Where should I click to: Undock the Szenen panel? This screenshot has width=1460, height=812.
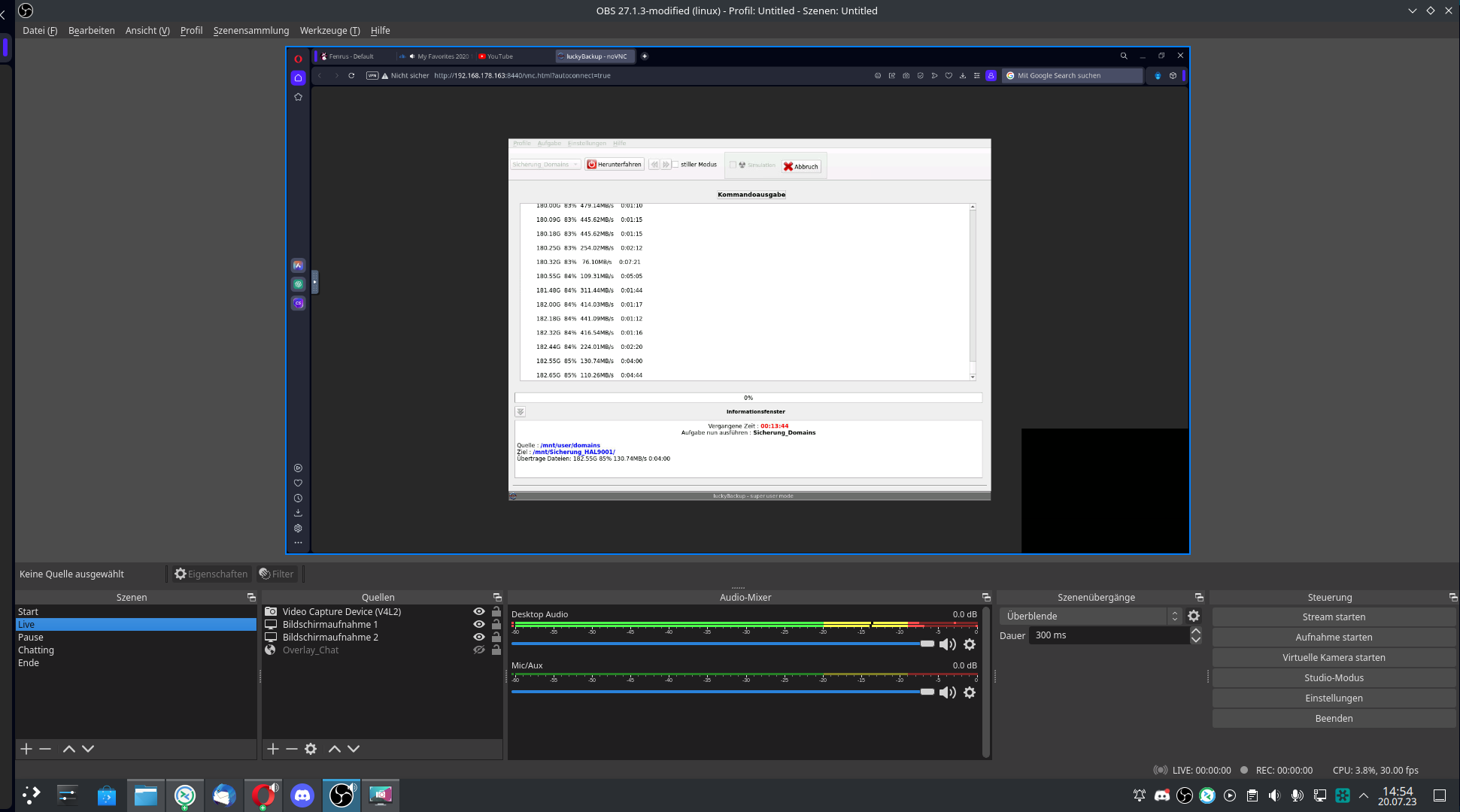click(251, 597)
